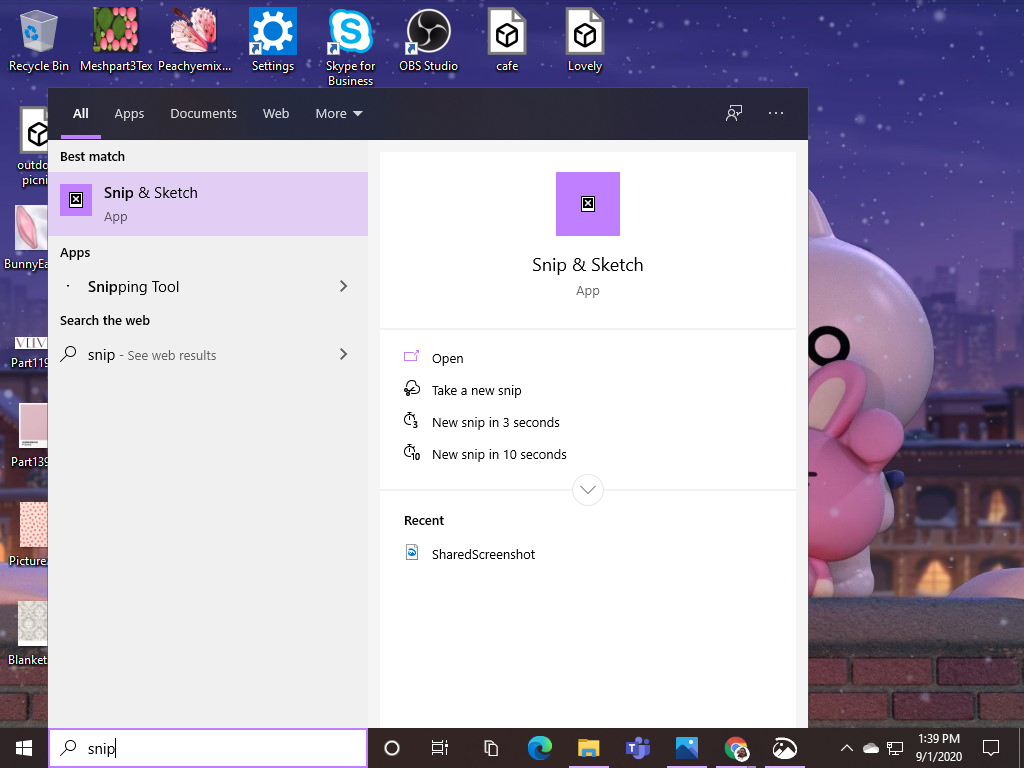Switch to the All search tab
The image size is (1024, 768).
81,114
